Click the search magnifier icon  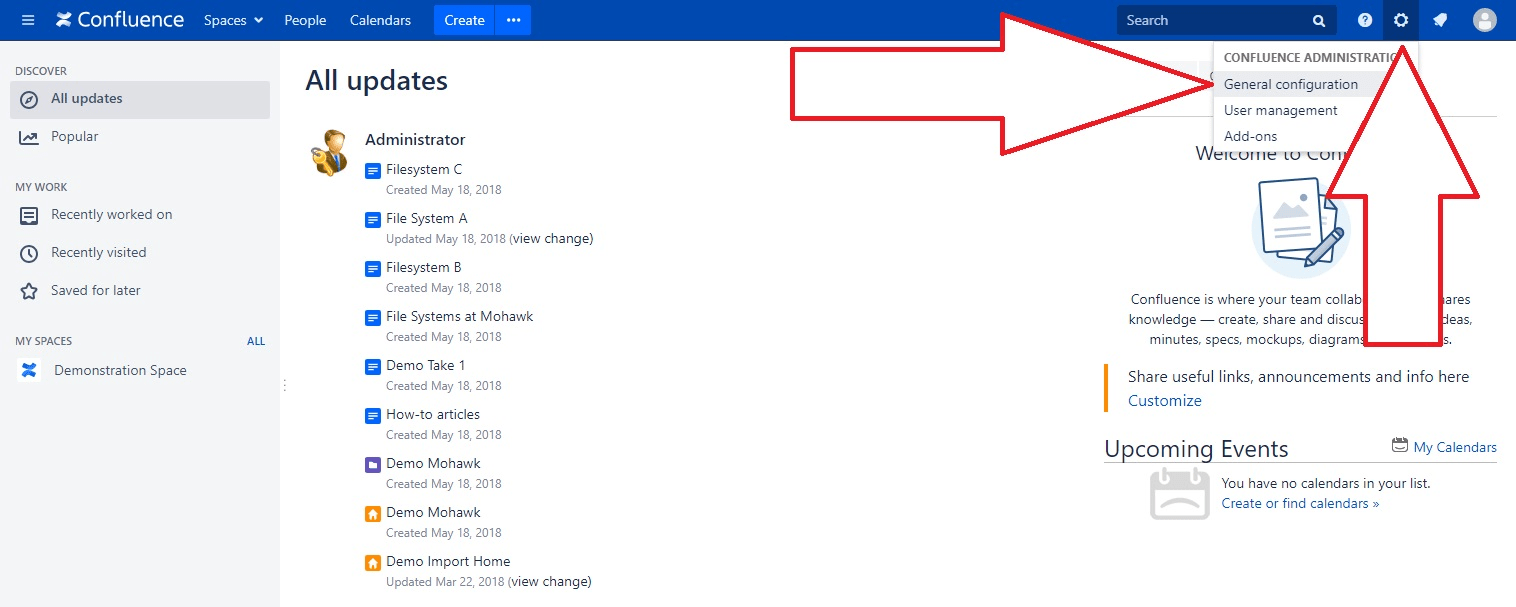pyautogui.click(x=1318, y=20)
